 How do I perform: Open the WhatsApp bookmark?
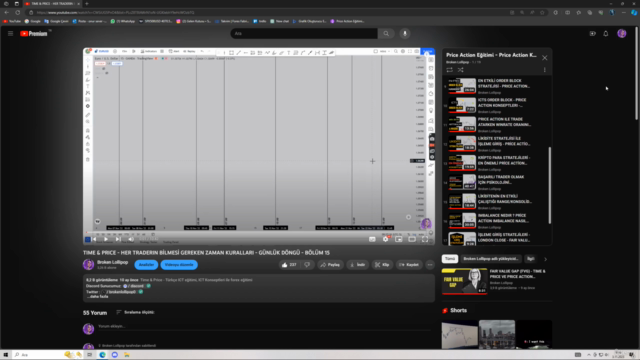pos(123,21)
